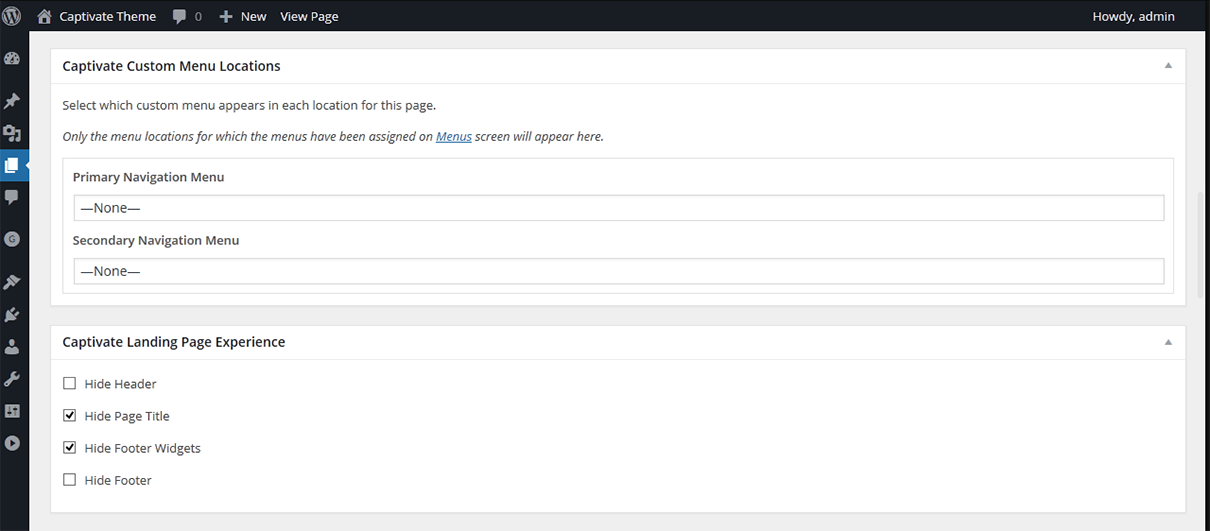Open Settings via the sliders icon
Image resolution: width=1210 pixels, height=531 pixels.
click(x=12, y=411)
